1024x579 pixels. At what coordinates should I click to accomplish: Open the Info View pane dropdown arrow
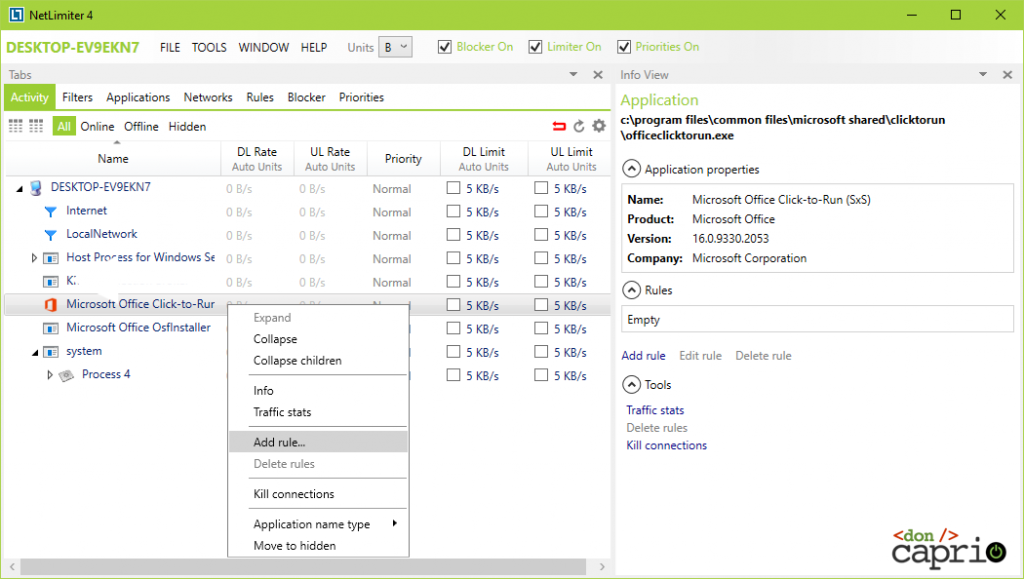coord(983,74)
